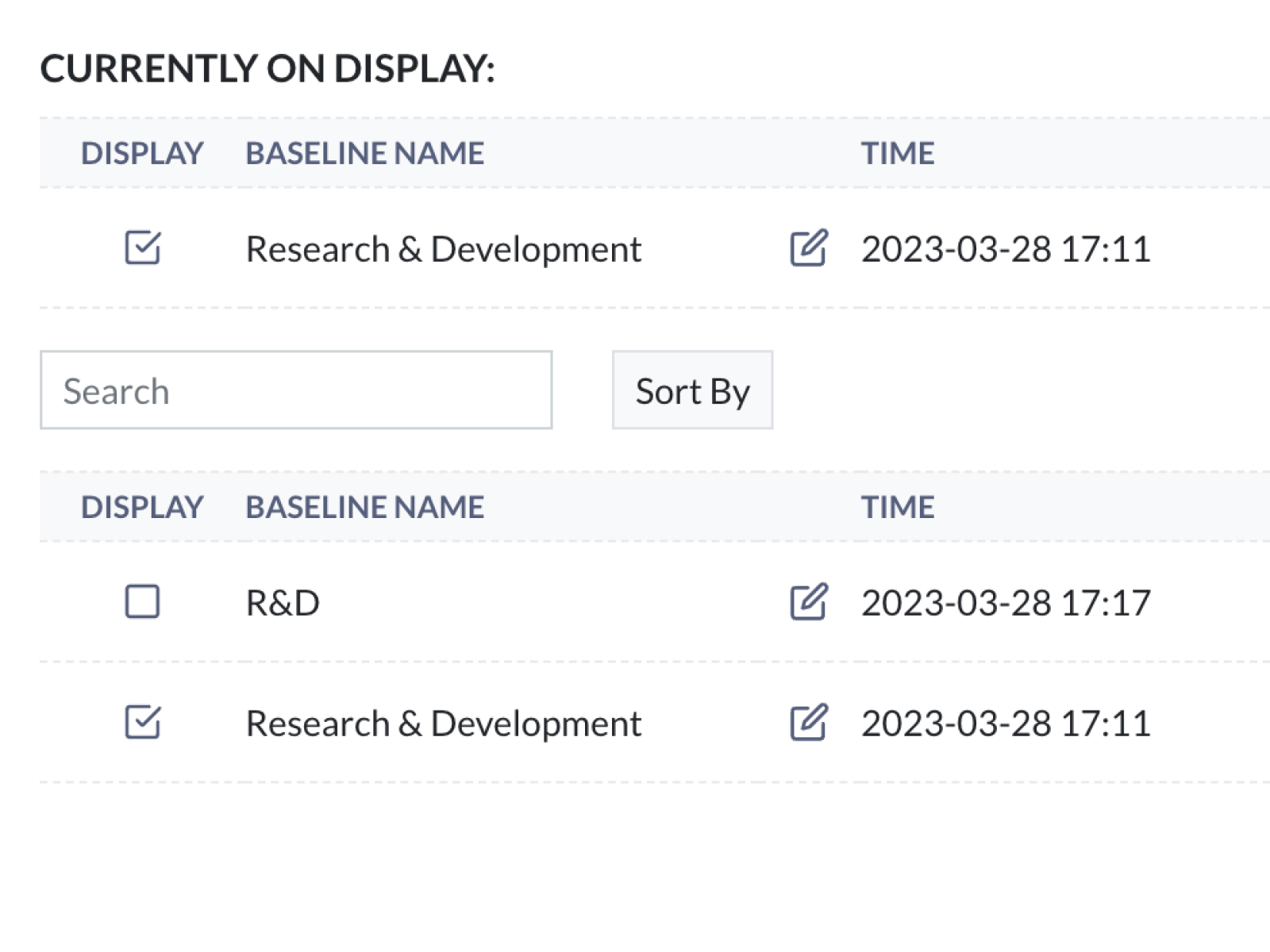Click TIME header below the Sort By button
This screenshot has height=952, width=1270.
tap(898, 507)
